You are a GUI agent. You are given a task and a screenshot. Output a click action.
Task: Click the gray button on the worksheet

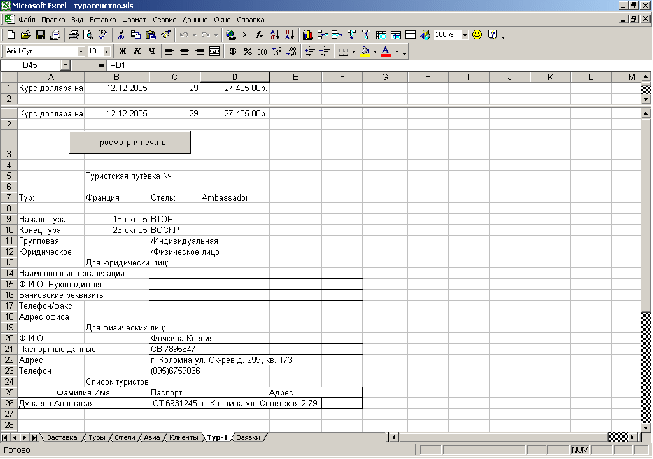click(x=130, y=142)
